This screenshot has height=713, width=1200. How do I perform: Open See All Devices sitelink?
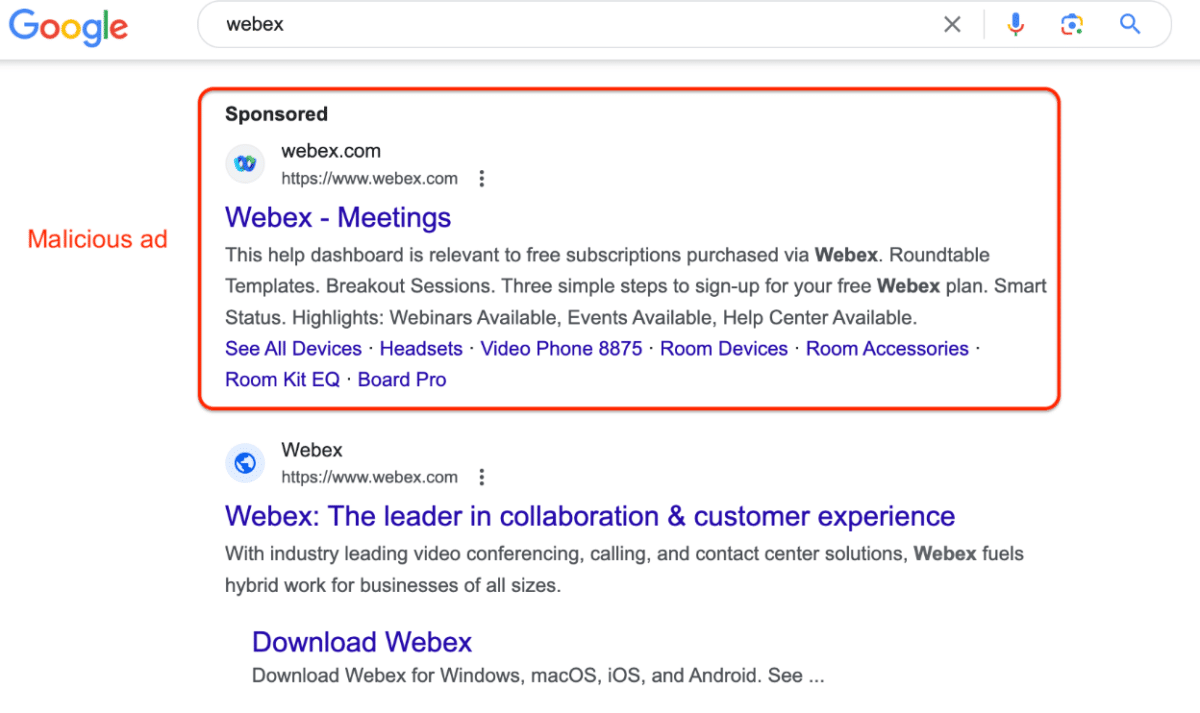pos(293,349)
